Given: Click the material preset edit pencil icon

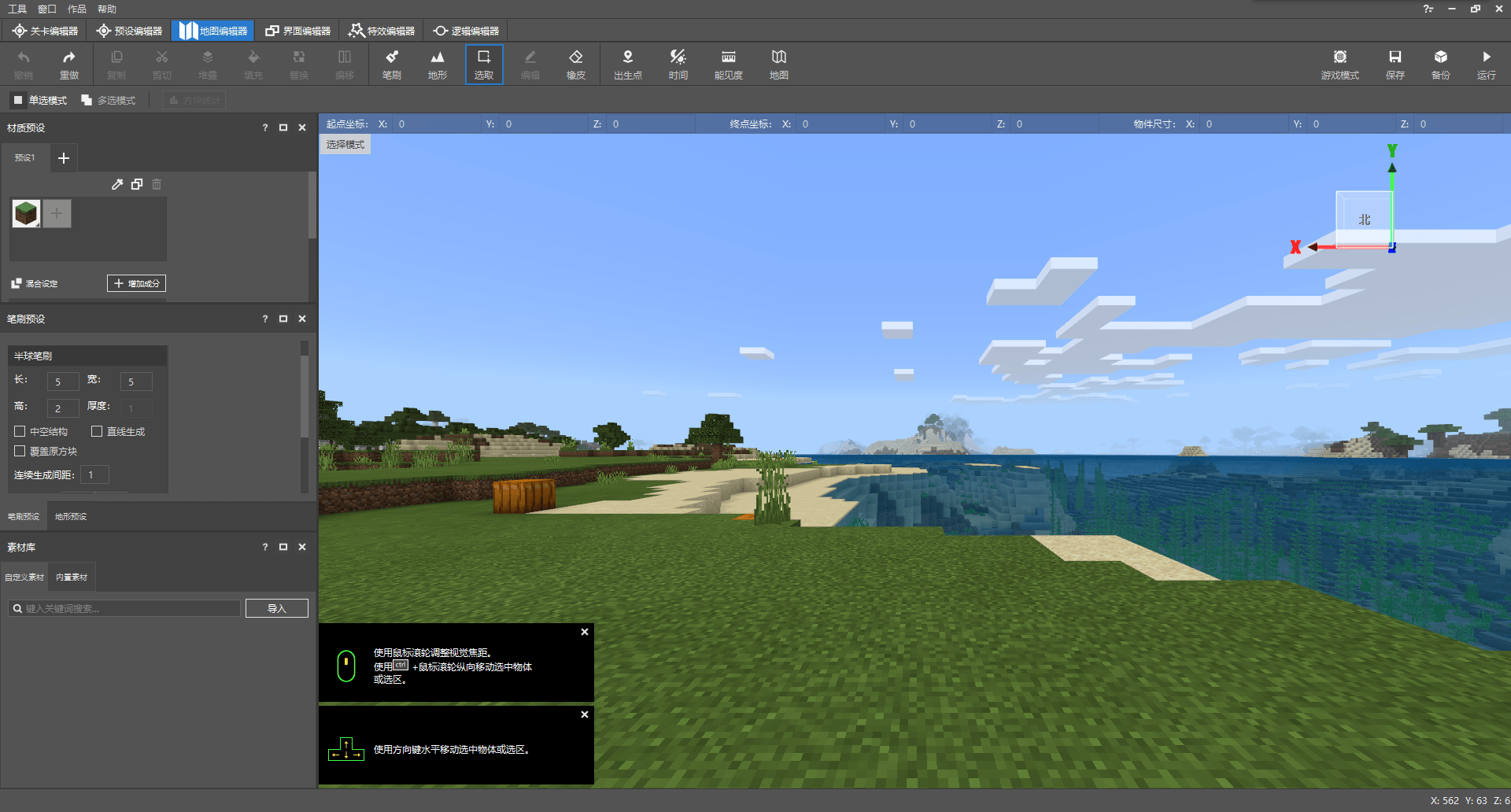Looking at the screenshot, I should click(117, 184).
